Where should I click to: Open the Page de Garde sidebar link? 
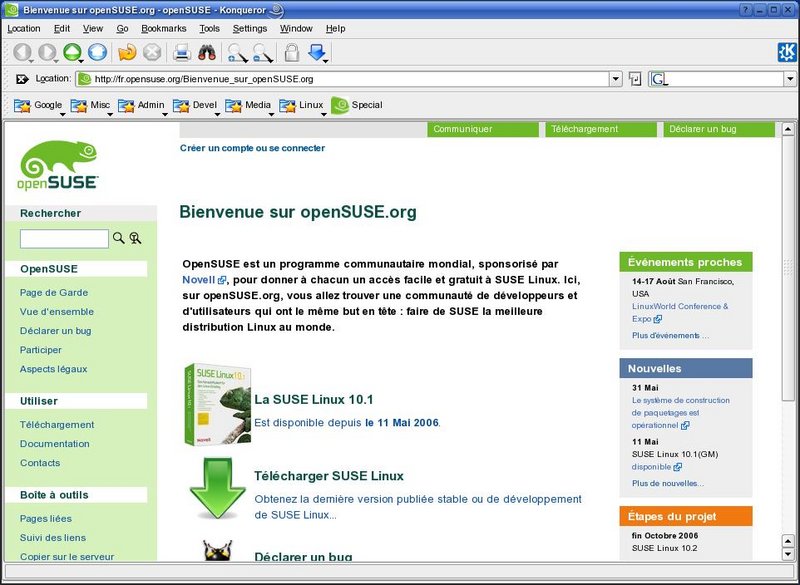[x=54, y=293]
